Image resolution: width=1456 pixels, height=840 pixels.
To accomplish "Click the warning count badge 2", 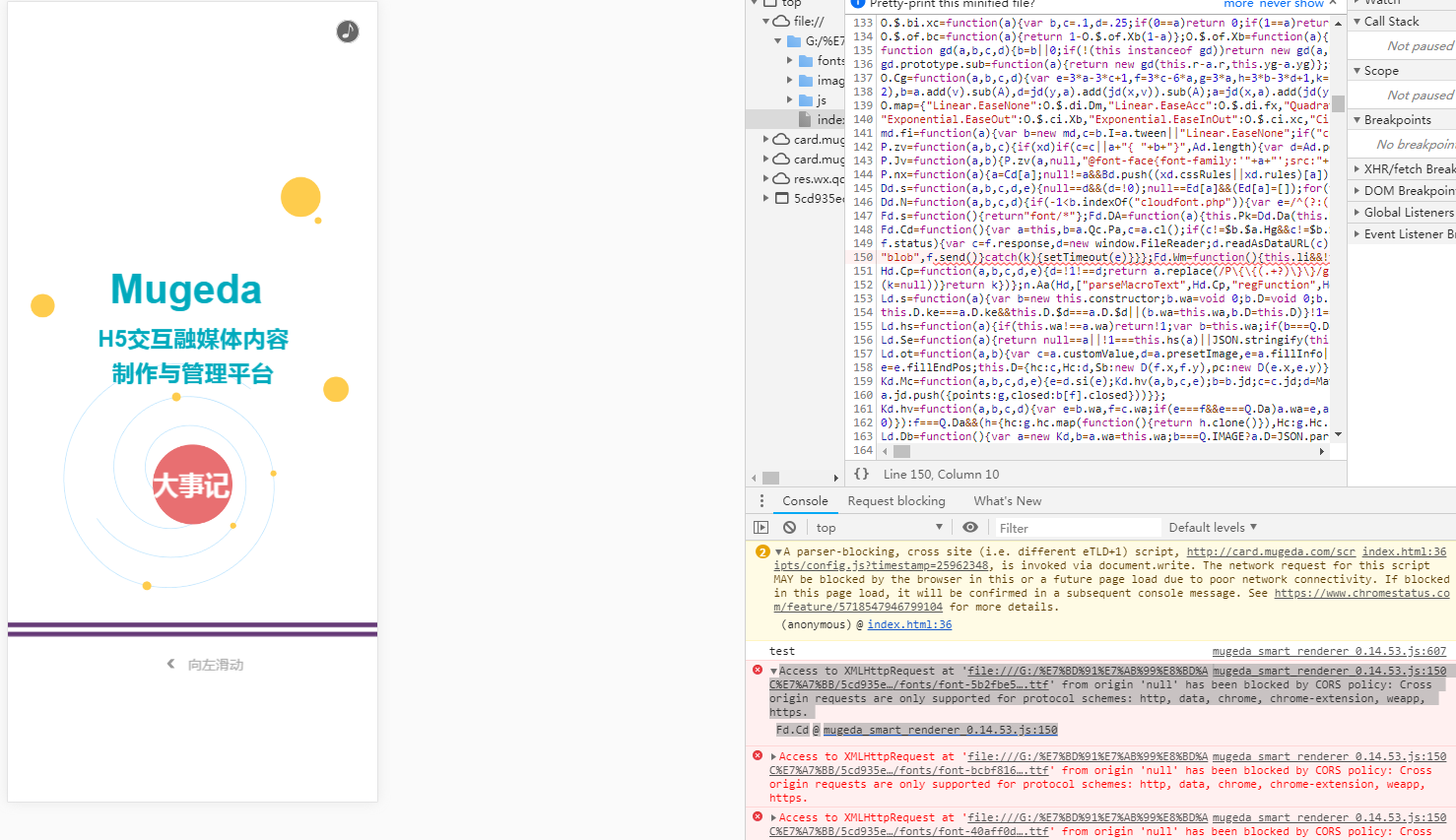I will click(x=761, y=551).
